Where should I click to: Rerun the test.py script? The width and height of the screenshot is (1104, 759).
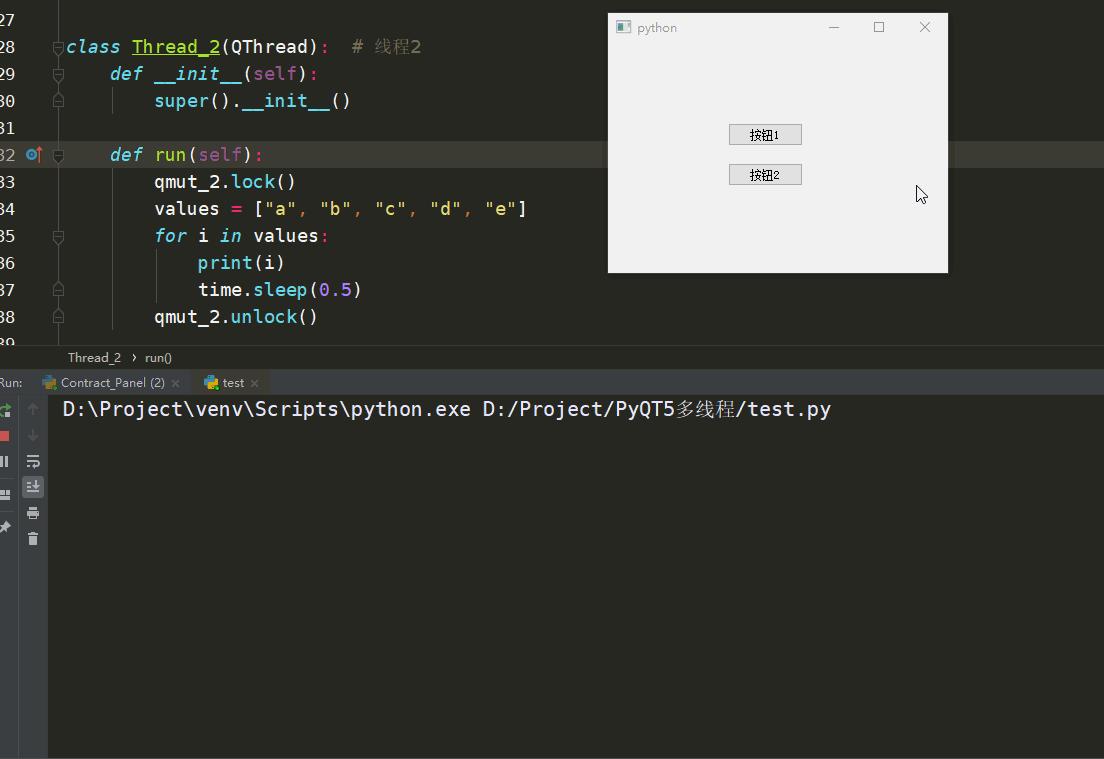[6, 410]
